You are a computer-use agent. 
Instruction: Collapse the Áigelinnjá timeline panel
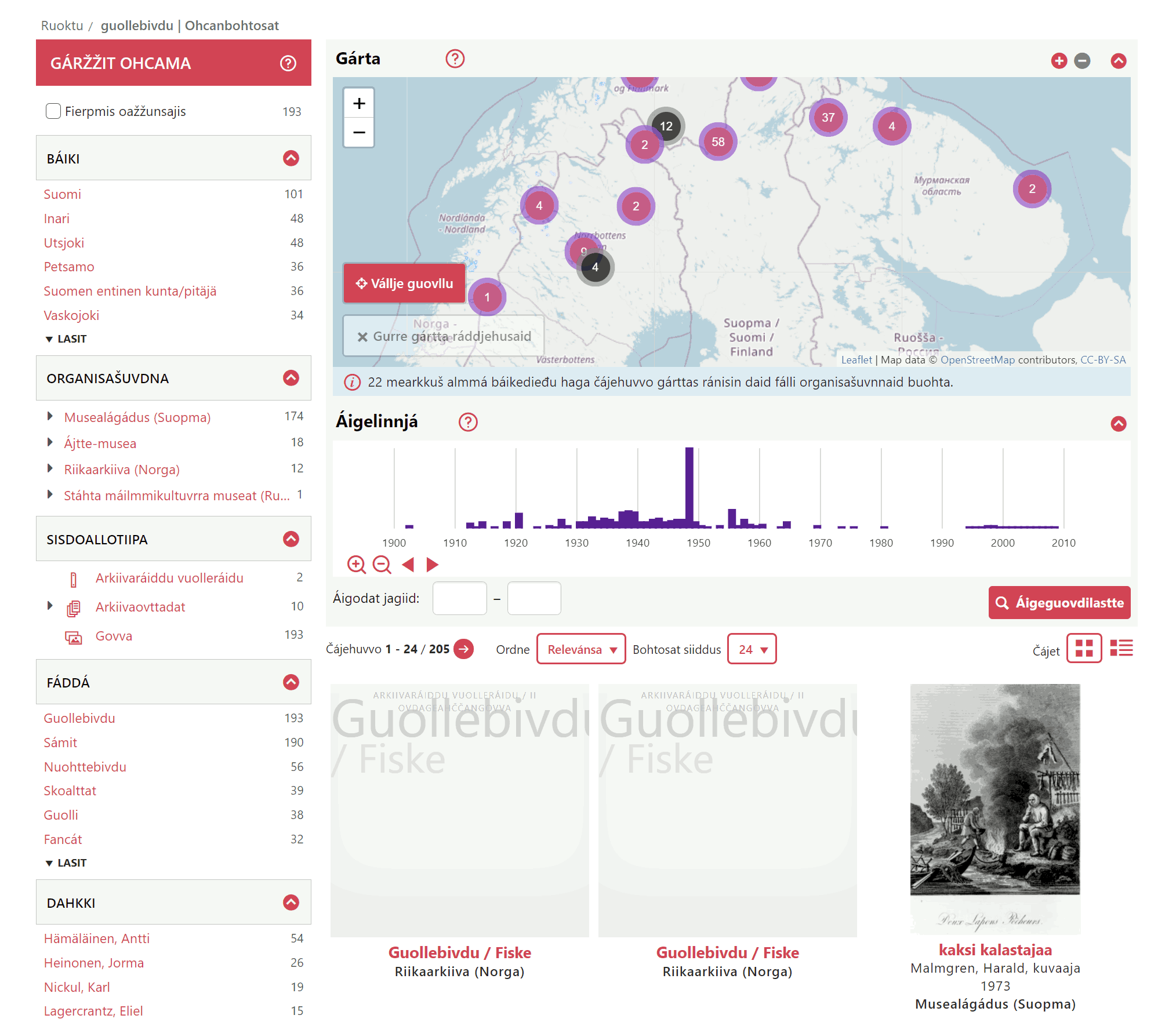[x=1118, y=424]
